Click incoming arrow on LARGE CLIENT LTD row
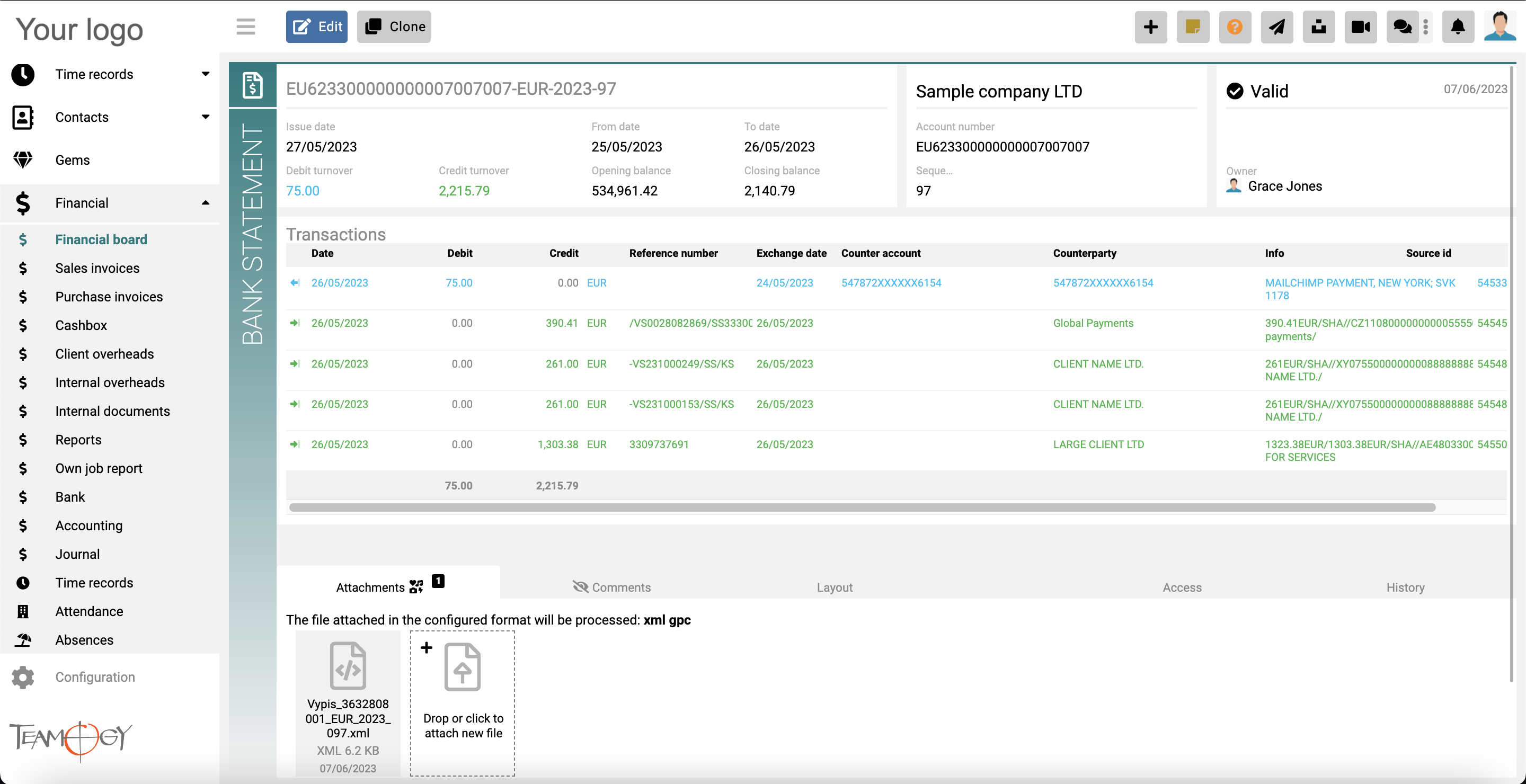The width and height of the screenshot is (1526, 784). (x=295, y=444)
